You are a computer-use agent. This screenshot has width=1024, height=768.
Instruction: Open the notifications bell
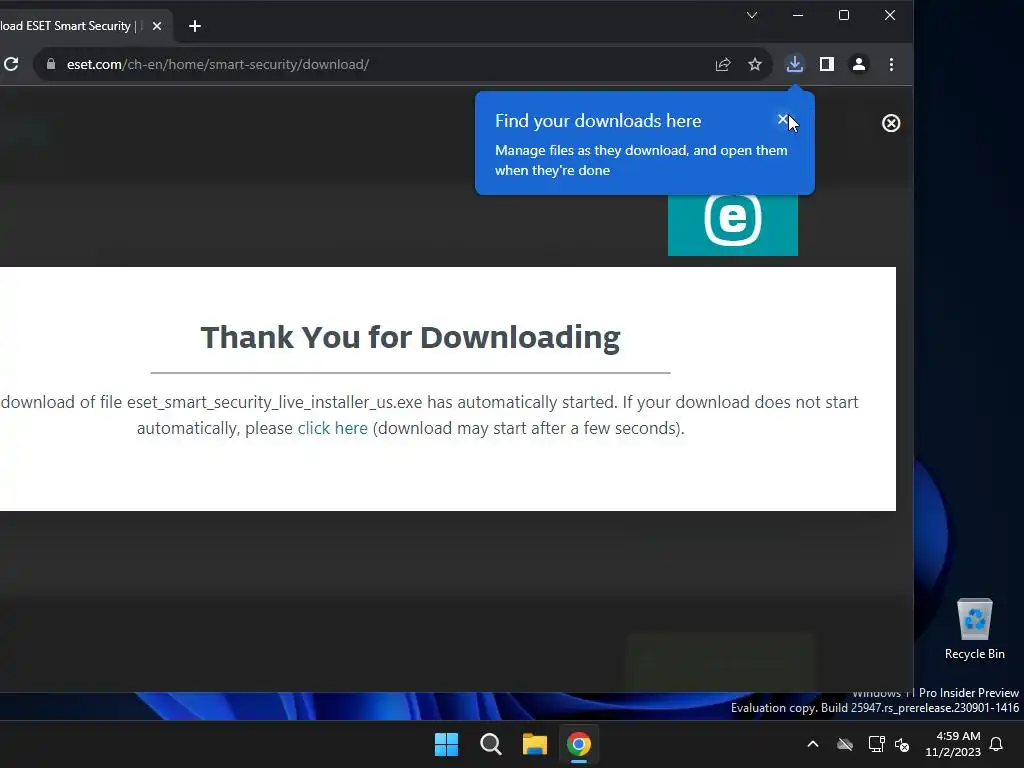(x=997, y=744)
